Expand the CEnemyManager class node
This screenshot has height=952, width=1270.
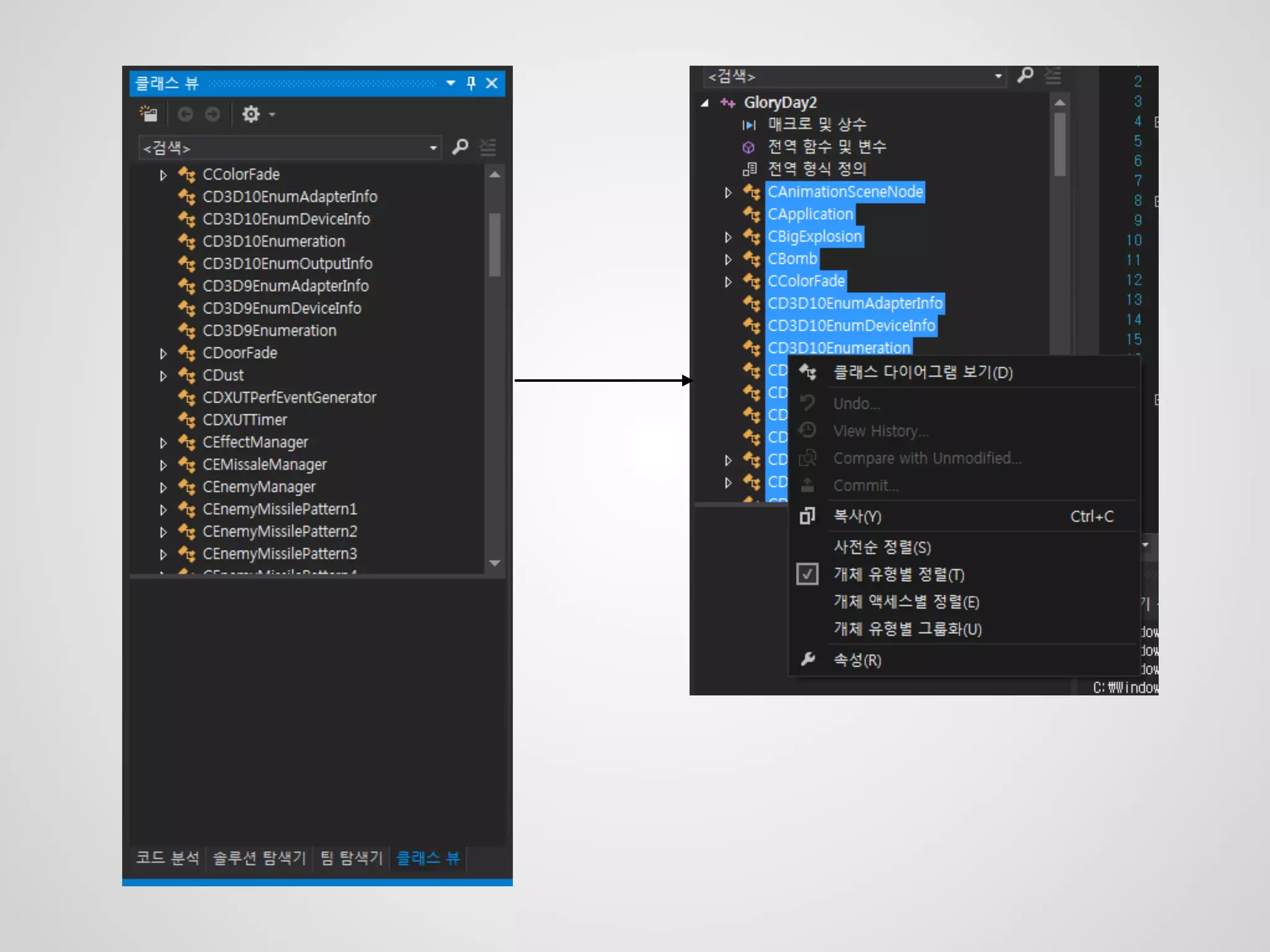pos(163,488)
